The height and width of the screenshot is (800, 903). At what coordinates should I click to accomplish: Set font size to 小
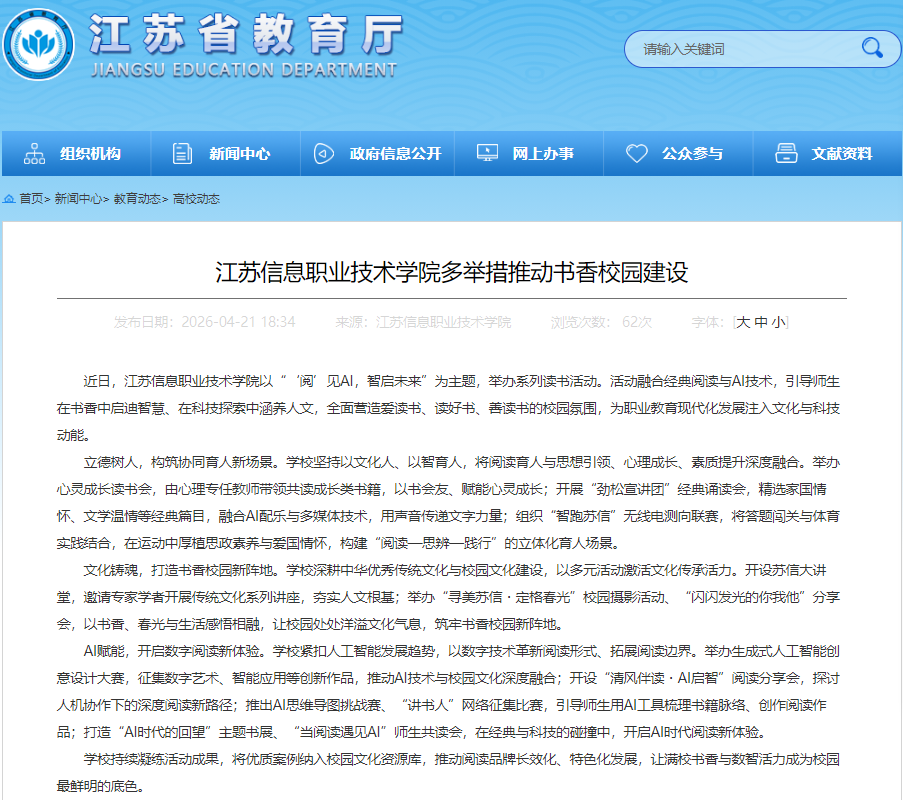778,322
